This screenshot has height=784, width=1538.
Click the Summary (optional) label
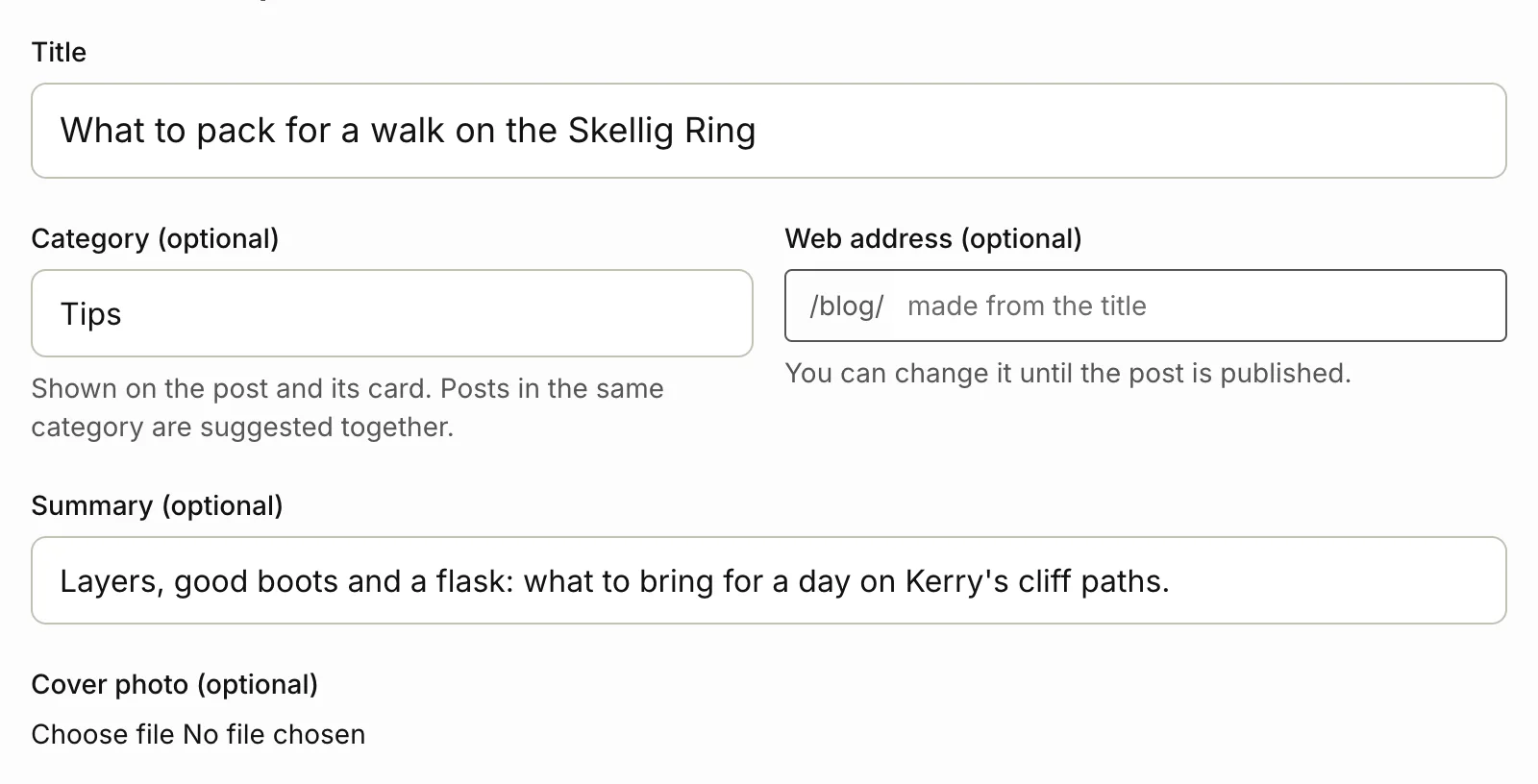point(157,505)
